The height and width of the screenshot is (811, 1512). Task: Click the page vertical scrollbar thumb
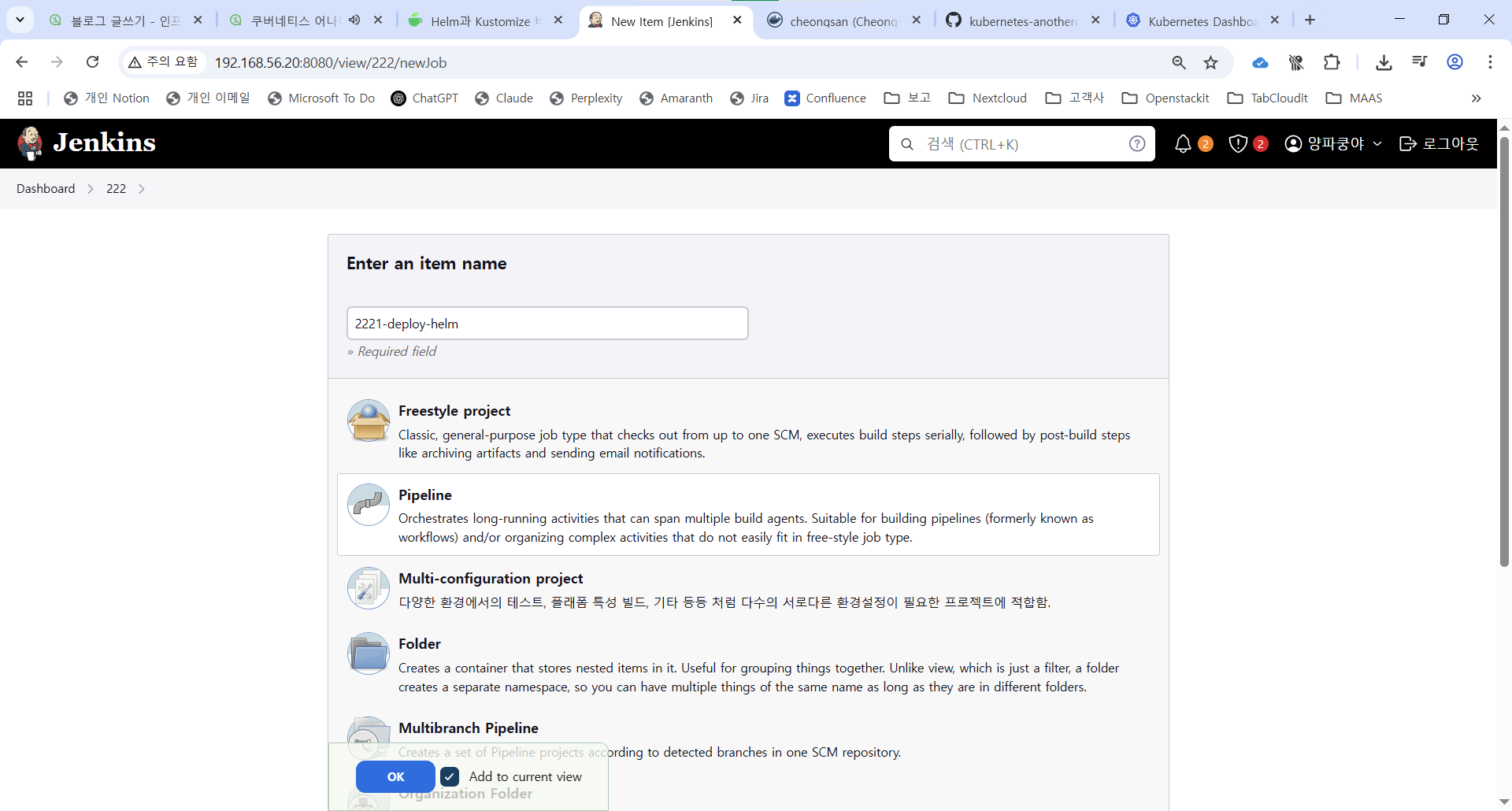pyautogui.click(x=1504, y=351)
